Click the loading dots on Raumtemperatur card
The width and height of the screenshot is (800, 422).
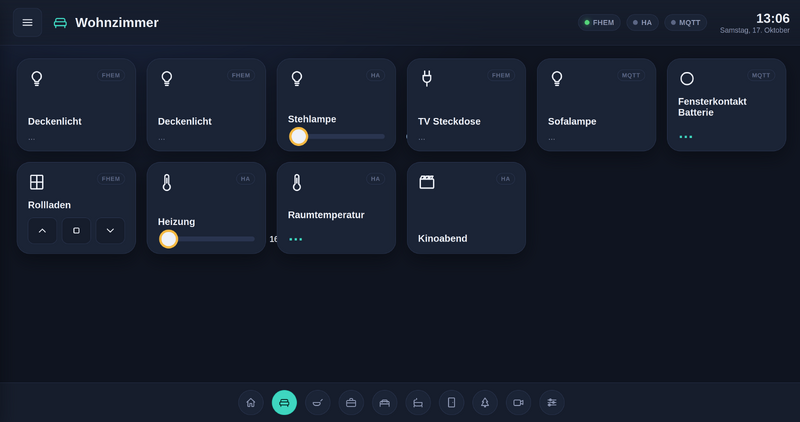[x=295, y=239]
